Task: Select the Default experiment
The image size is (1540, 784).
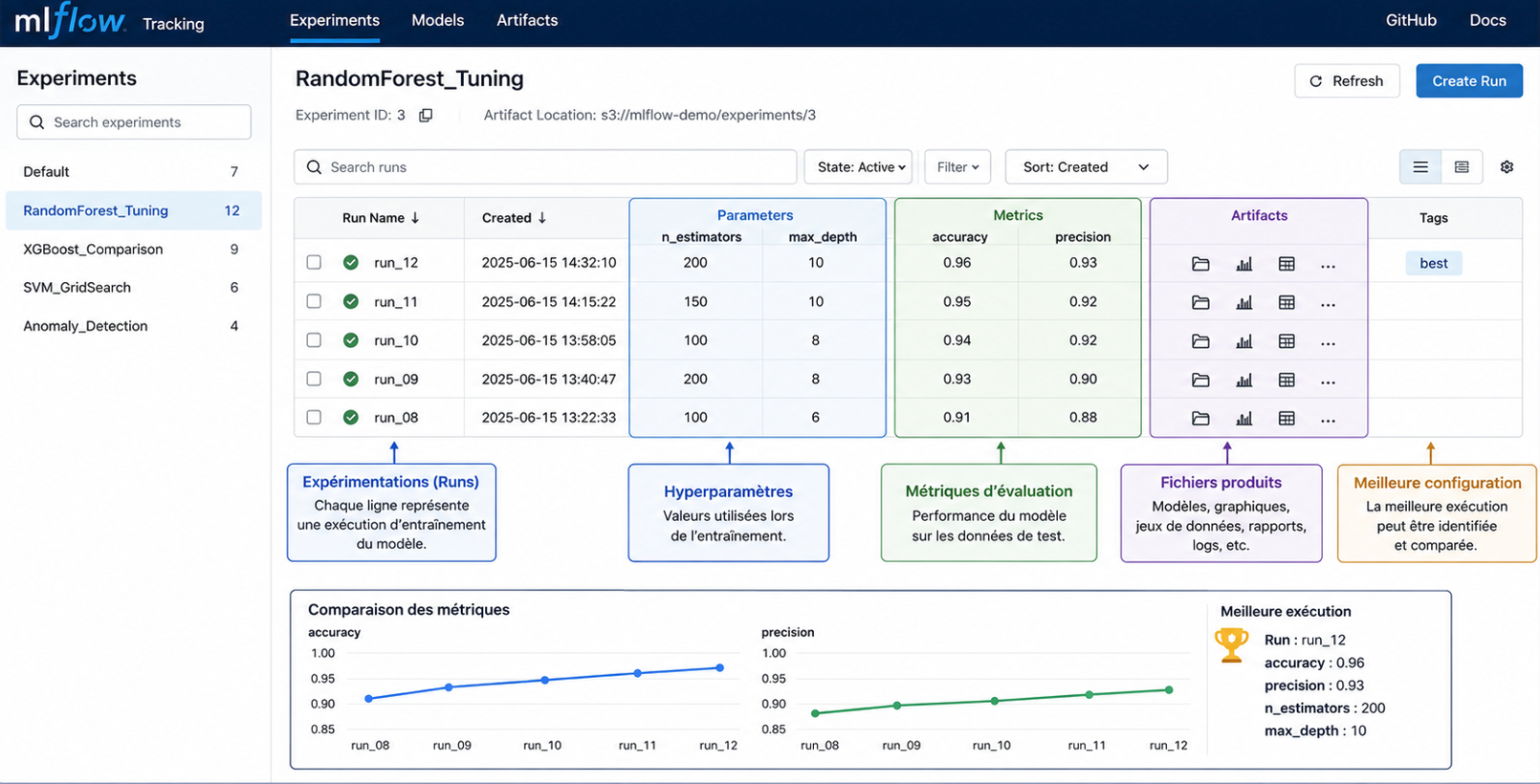Action: 134,171
